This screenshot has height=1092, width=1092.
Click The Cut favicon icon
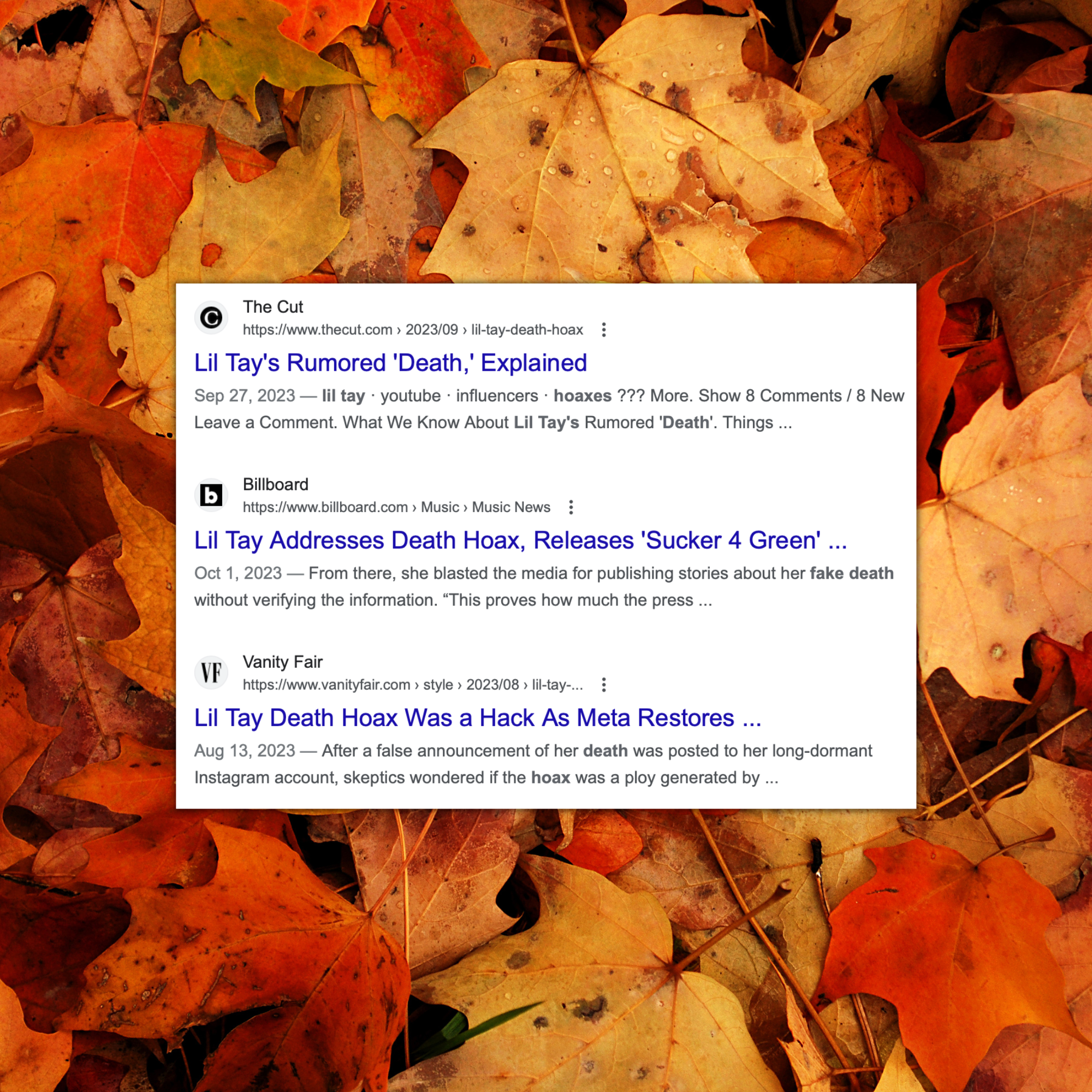(211, 317)
